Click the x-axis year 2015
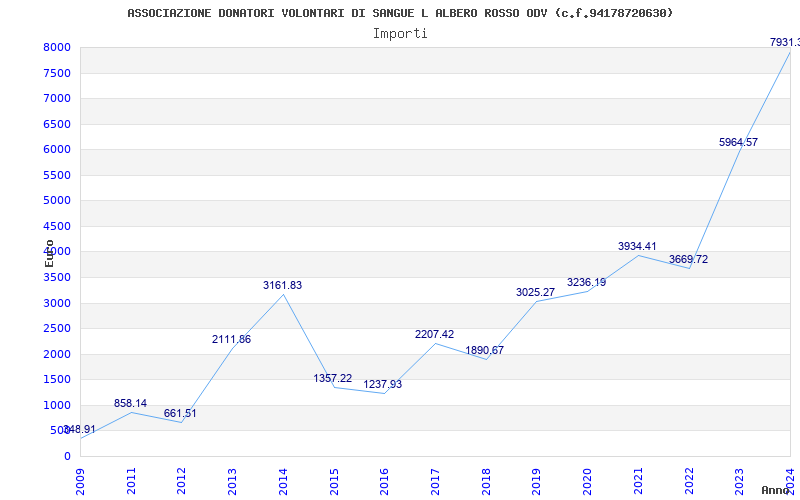Viewport: 800px width, 500px height. click(x=334, y=481)
